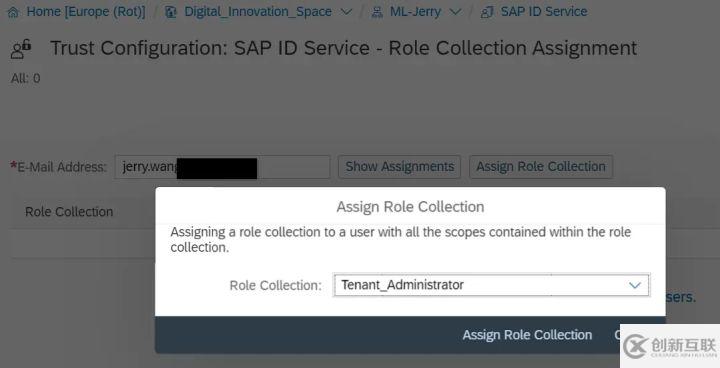720x368 pixels.
Task: Click the dialog description about assigning scopes
Action: pyautogui.click(x=400, y=239)
